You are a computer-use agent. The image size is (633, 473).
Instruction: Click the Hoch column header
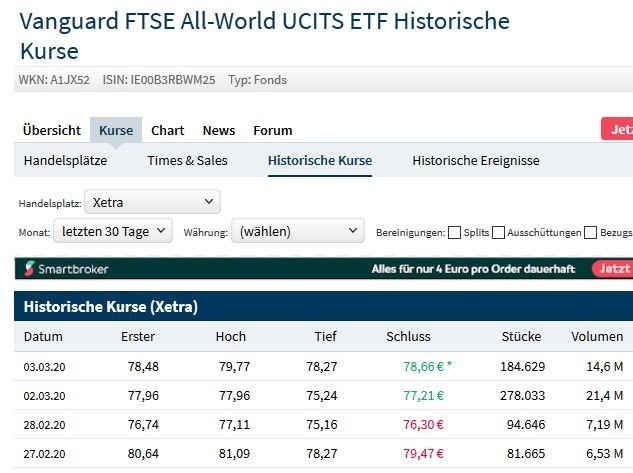point(231,337)
